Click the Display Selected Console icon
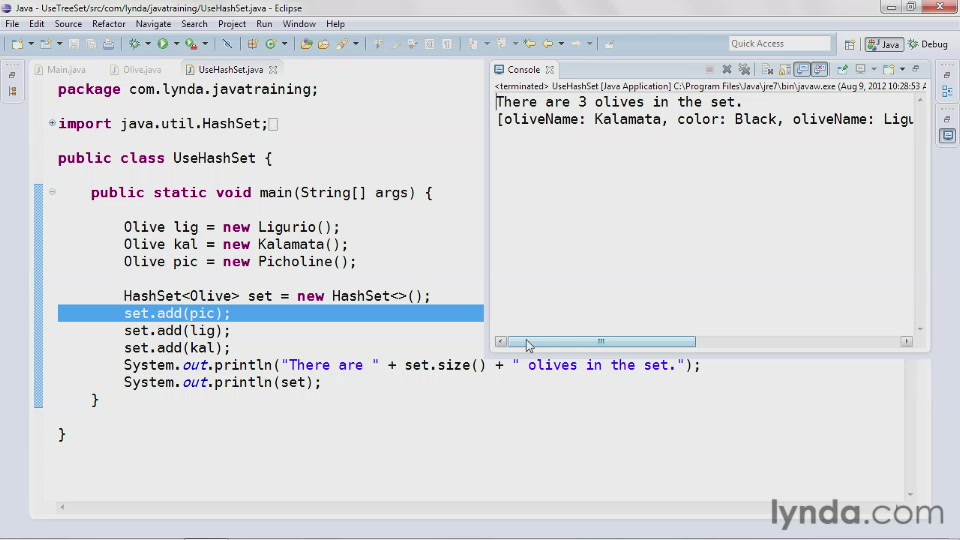This screenshot has height=540, width=960. [861, 69]
